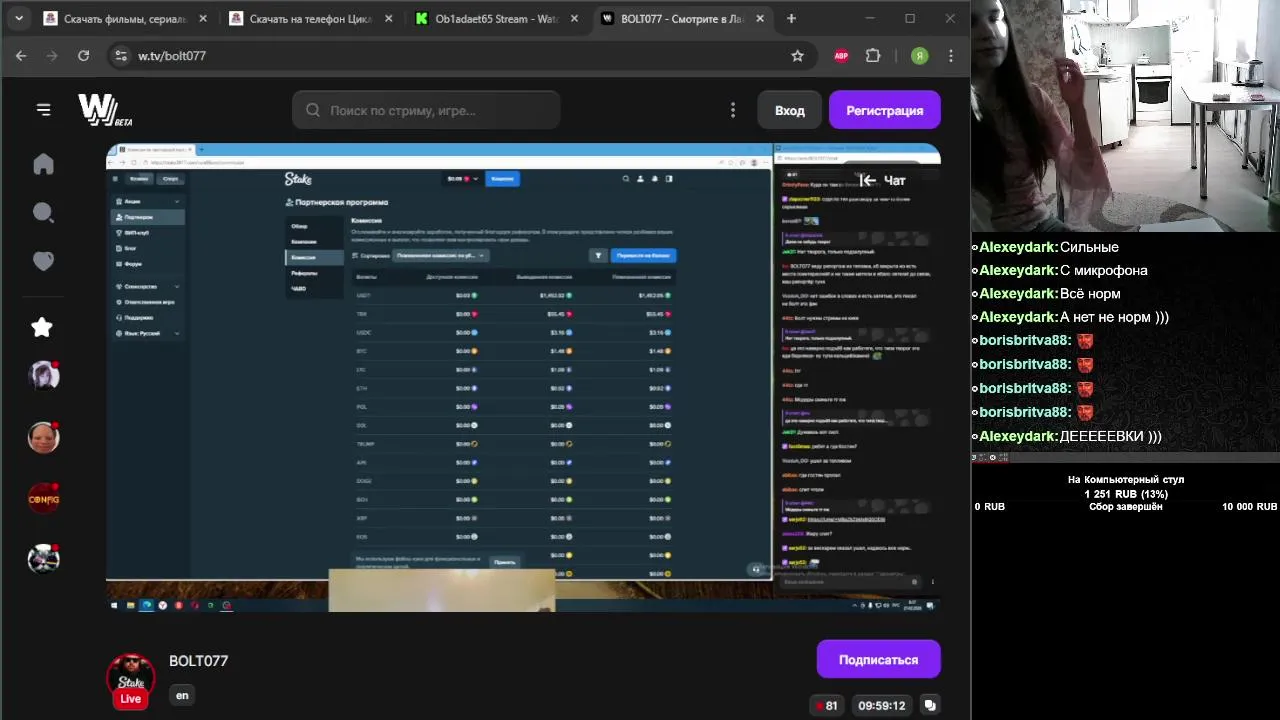Open the w.tv hamburger menu
Screen dimensions: 1280x720
click(x=43, y=110)
